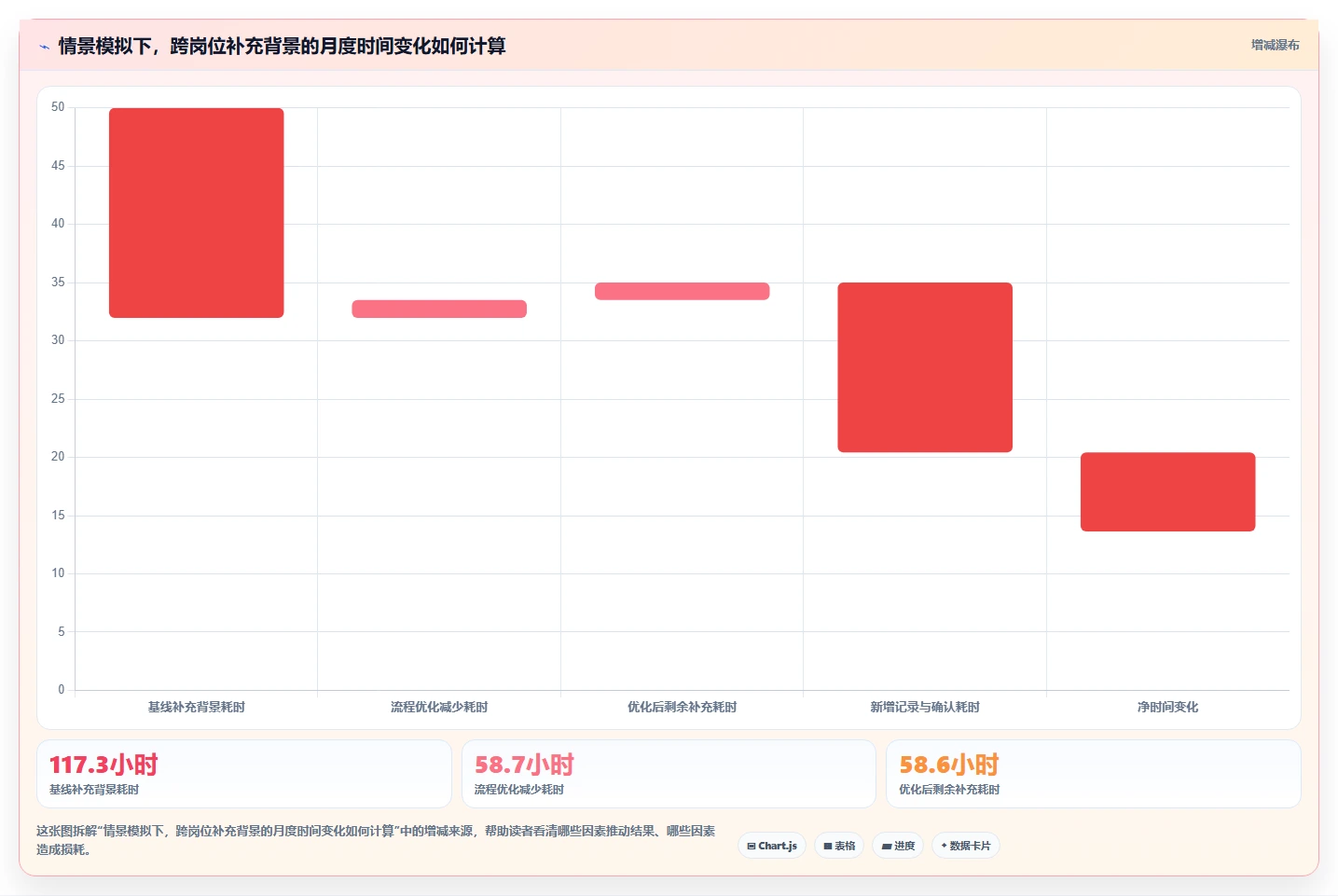
Task: Click the y-axis value 50
Action: click(x=58, y=107)
